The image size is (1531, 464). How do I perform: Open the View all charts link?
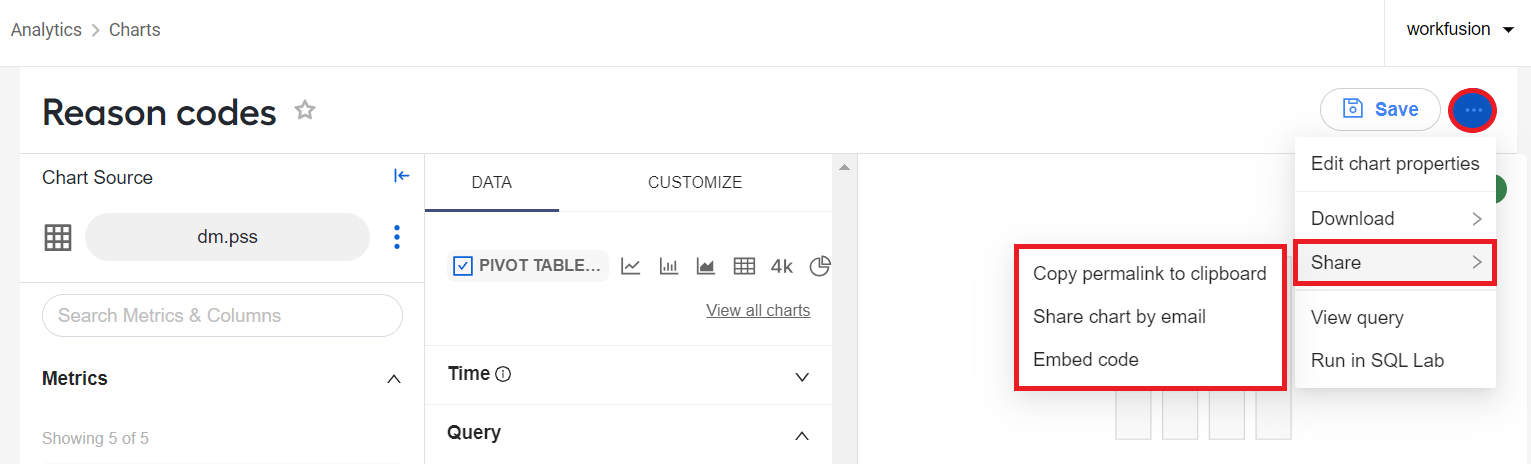[758, 310]
